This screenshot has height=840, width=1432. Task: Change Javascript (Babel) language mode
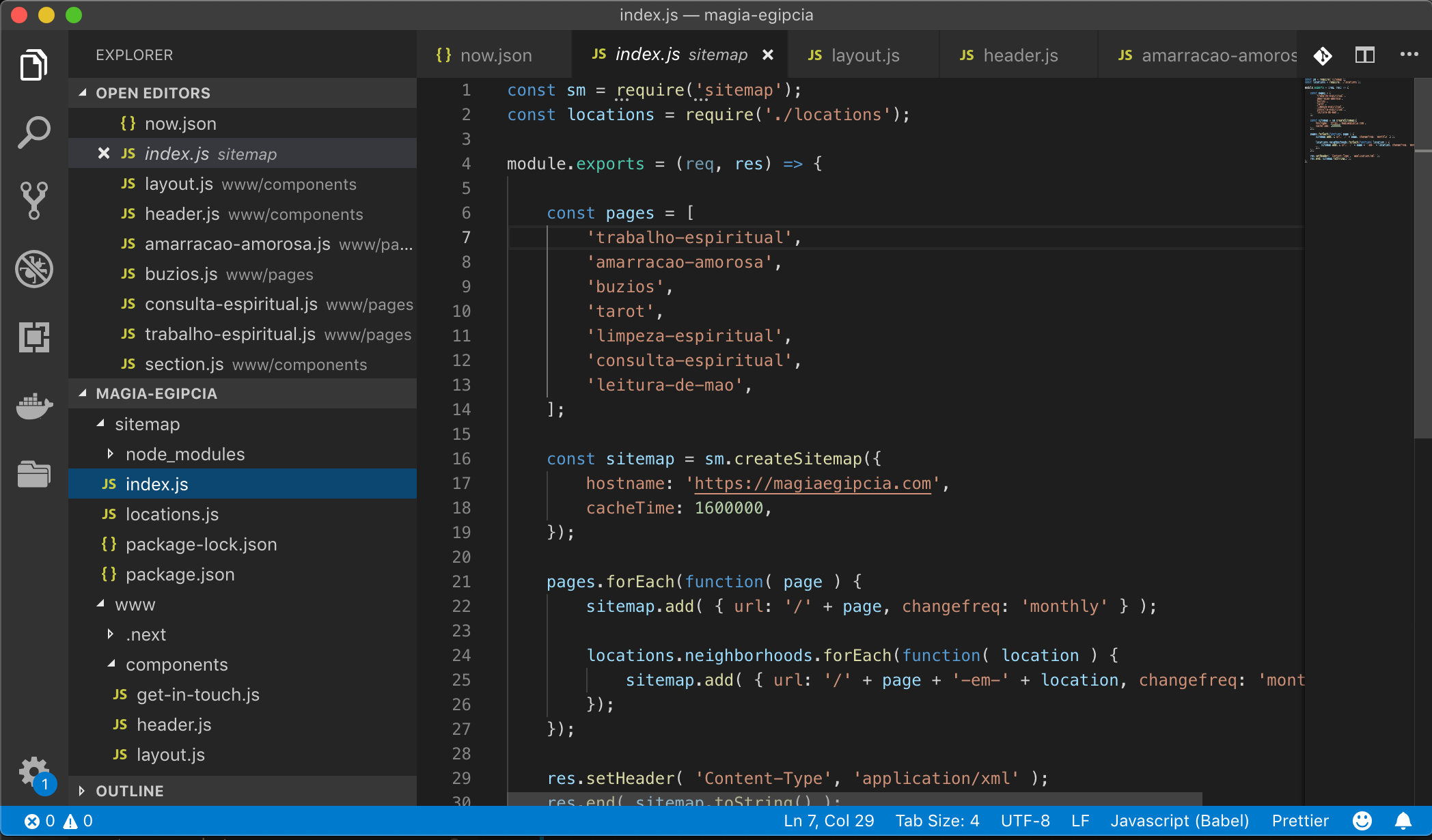[1180, 821]
